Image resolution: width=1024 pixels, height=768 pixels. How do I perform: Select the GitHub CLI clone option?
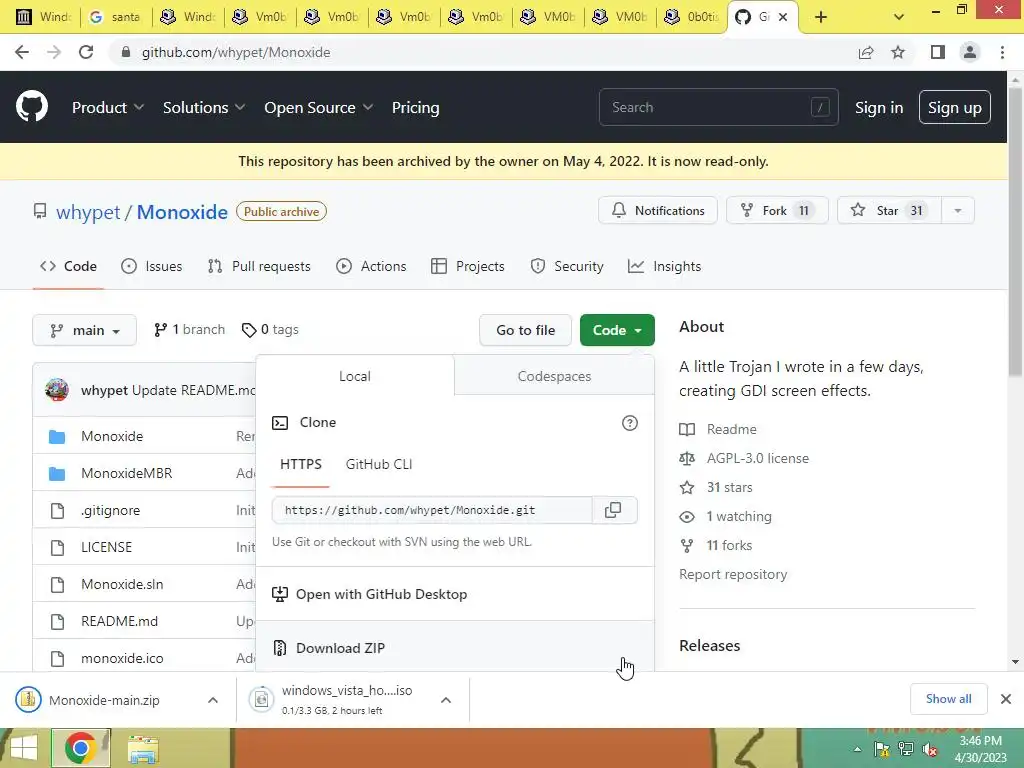[x=379, y=464]
